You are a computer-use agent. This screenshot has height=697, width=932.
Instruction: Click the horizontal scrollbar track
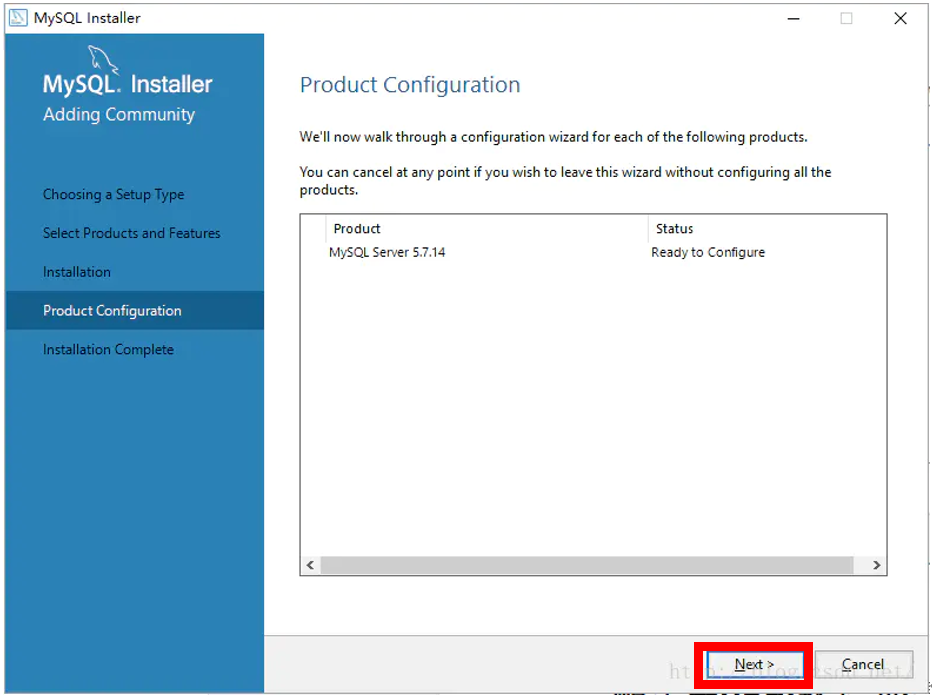(x=590, y=564)
